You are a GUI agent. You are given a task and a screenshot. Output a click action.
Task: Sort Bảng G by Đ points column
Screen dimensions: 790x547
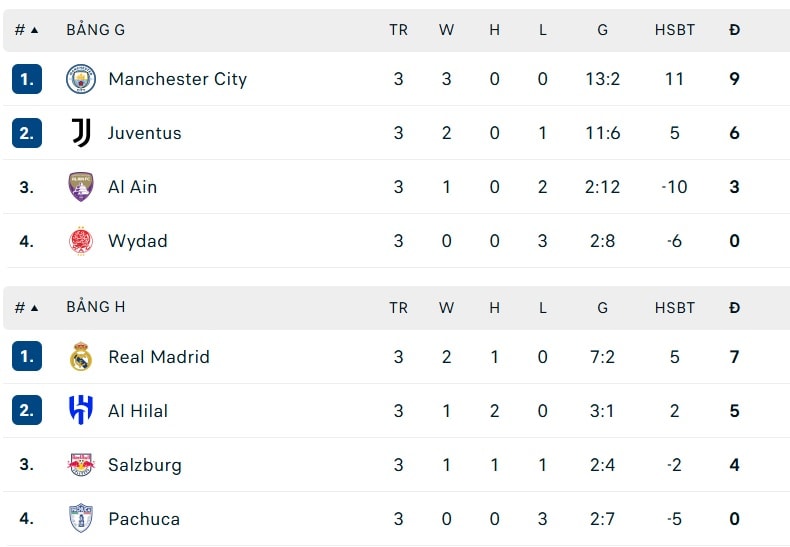point(734,30)
